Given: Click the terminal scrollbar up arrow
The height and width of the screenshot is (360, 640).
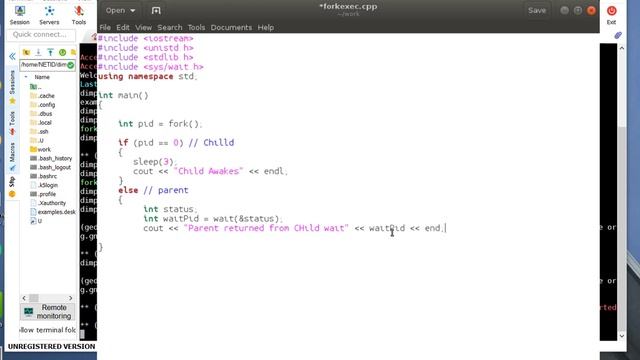Looking at the screenshot, I should point(622,48).
